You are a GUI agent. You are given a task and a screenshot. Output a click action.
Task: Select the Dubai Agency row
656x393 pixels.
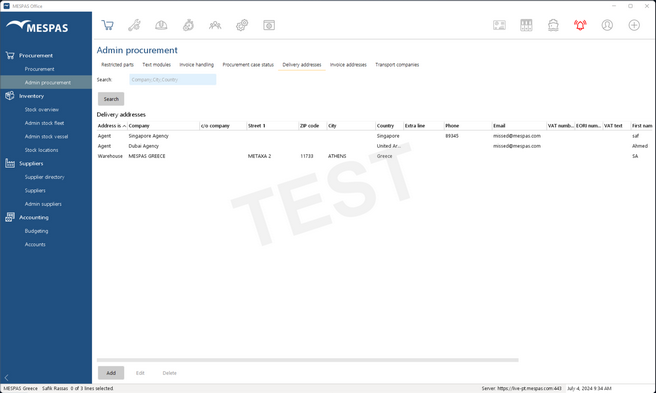[374, 146]
